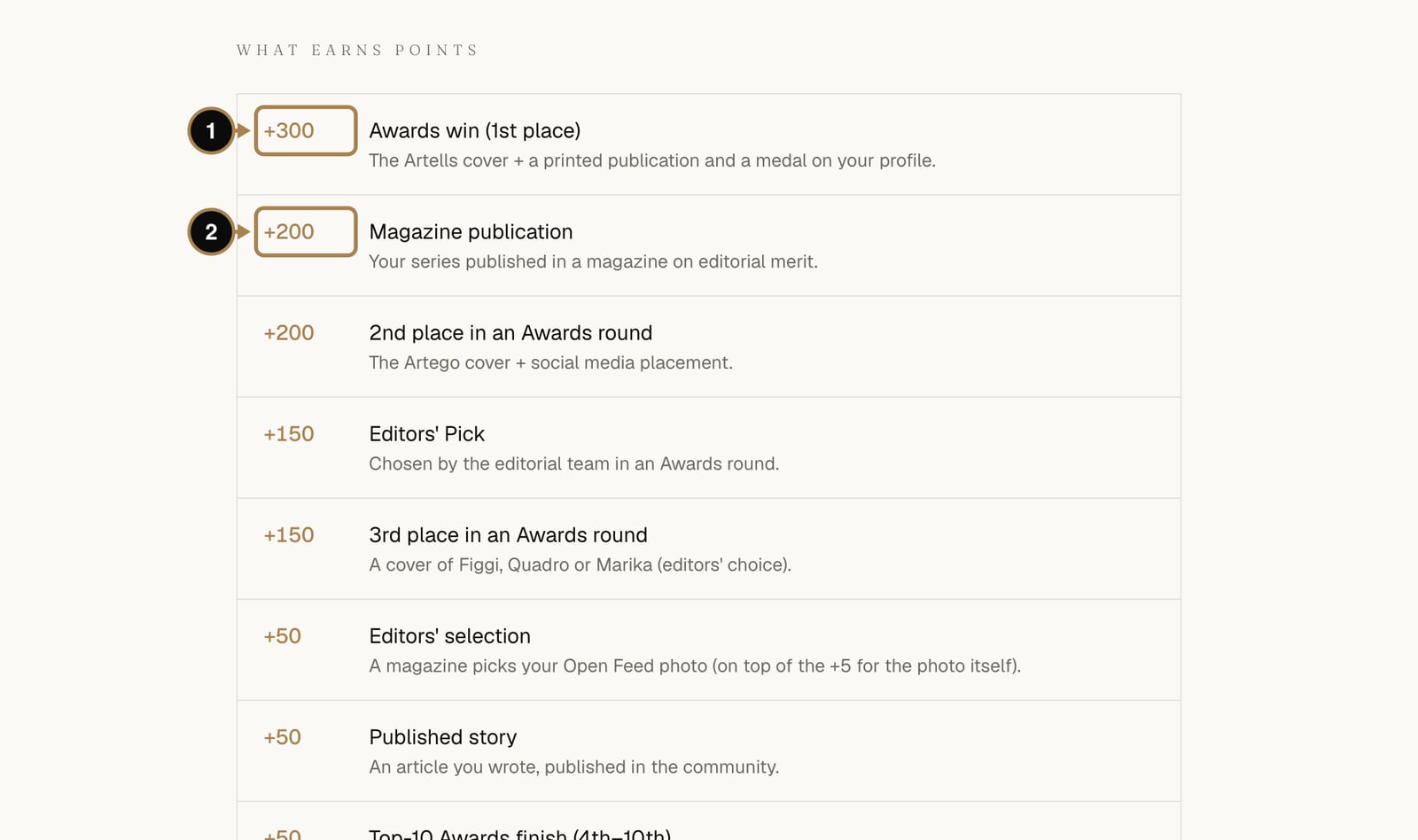Click the Artells cover description text
Image resolution: width=1418 pixels, height=840 pixels.
[x=652, y=160]
